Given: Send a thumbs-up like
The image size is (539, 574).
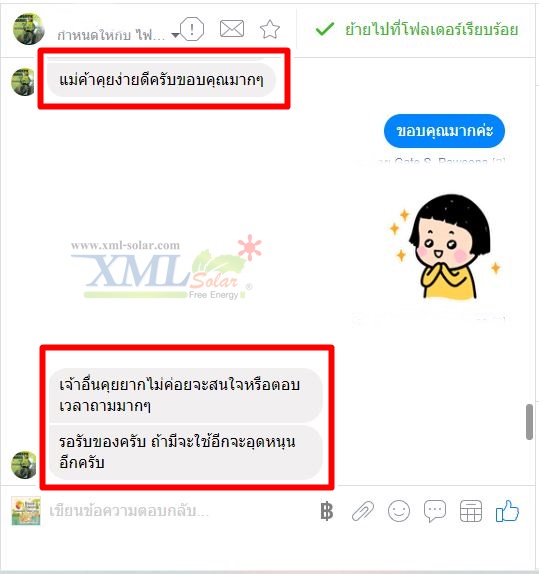Looking at the screenshot, I should tap(507, 511).
